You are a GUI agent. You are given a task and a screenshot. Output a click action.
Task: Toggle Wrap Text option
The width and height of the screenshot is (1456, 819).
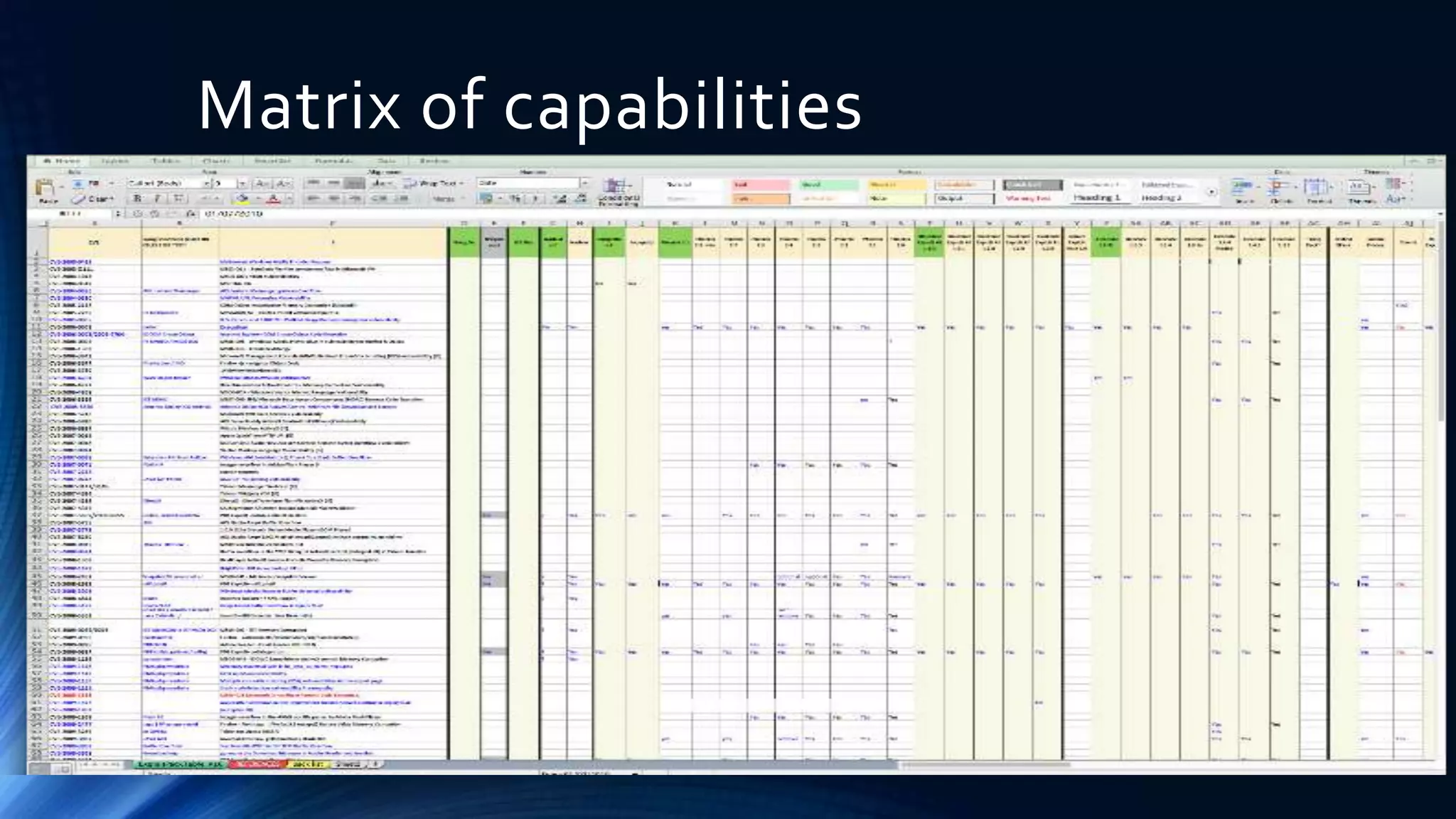coord(434,183)
